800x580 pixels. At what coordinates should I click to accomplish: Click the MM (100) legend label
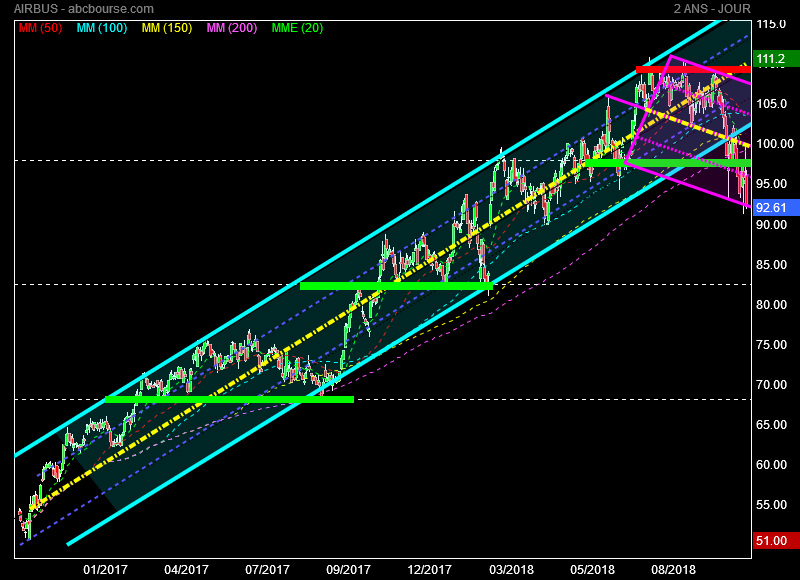pos(102,28)
